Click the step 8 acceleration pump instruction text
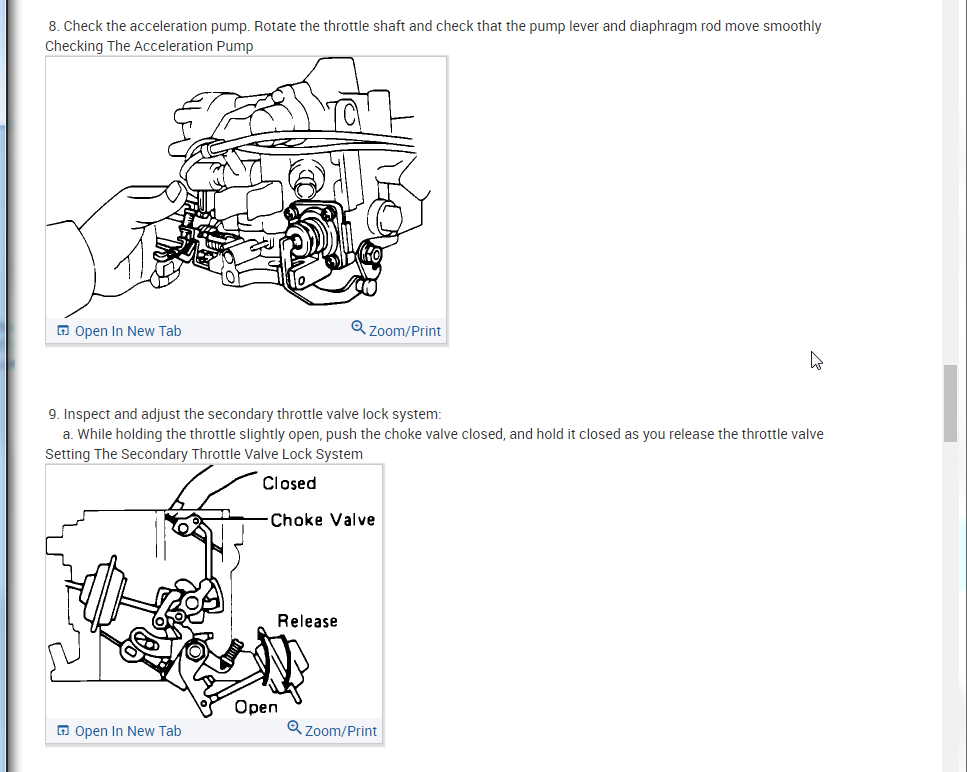Viewport: 967px width, 772px height. pos(435,27)
